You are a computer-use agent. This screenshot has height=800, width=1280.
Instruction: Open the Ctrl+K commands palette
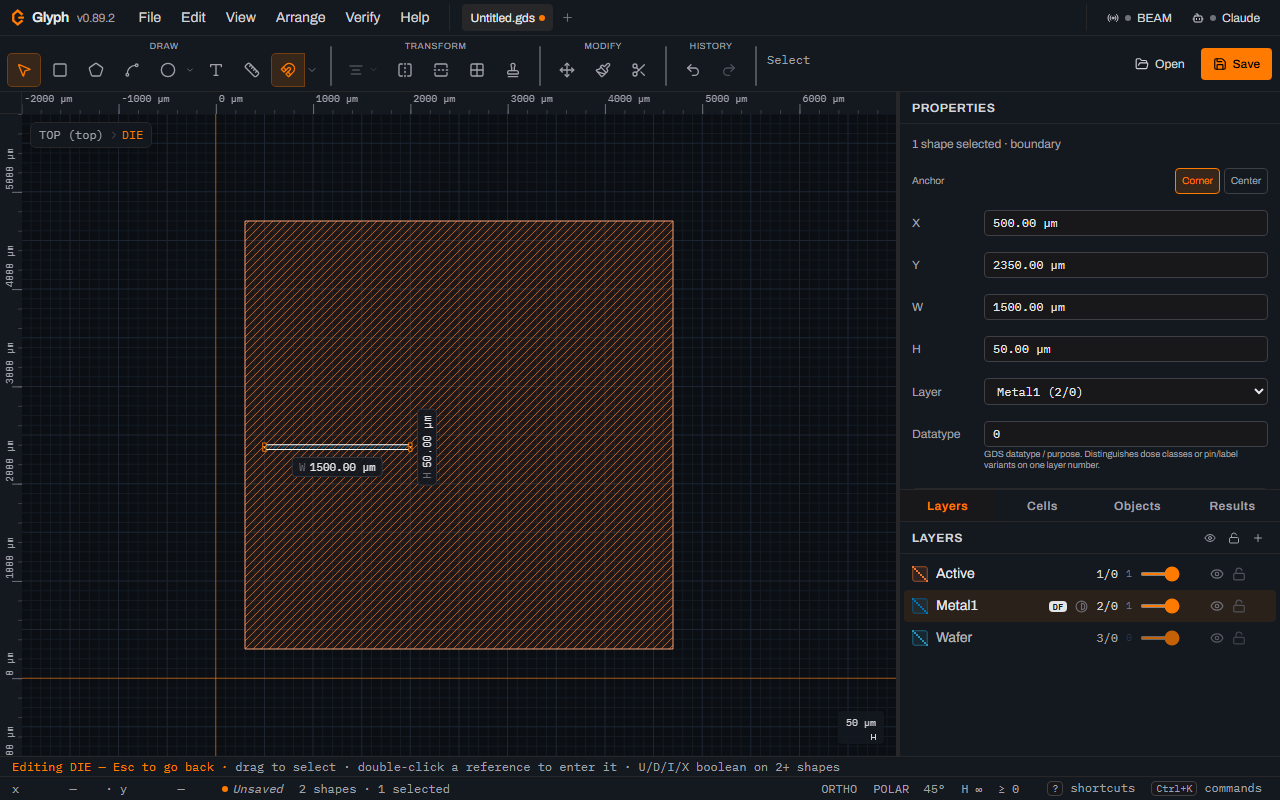[1206, 789]
